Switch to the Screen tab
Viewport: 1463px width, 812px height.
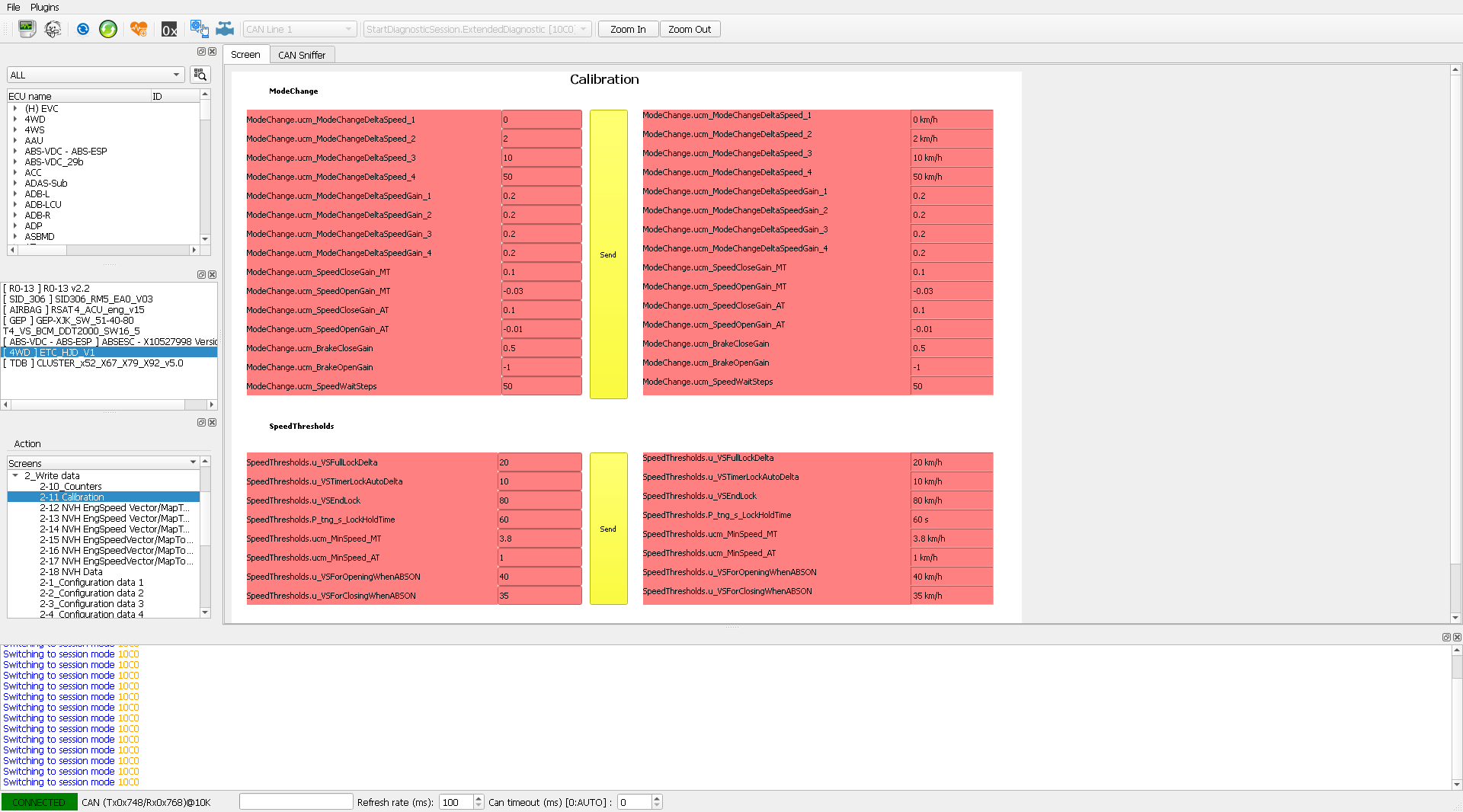(x=245, y=55)
